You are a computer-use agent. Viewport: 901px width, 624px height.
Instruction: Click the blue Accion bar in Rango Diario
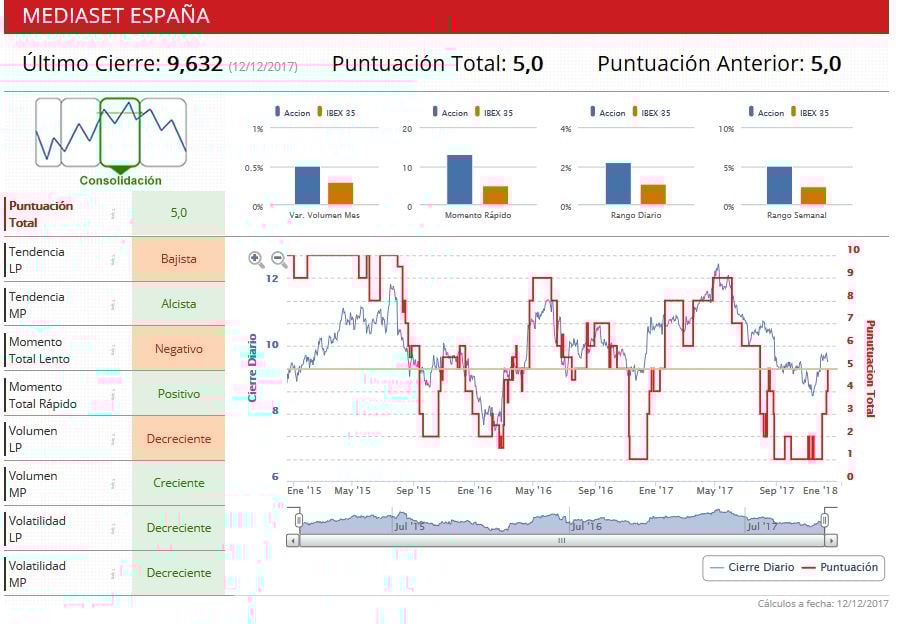[618, 184]
